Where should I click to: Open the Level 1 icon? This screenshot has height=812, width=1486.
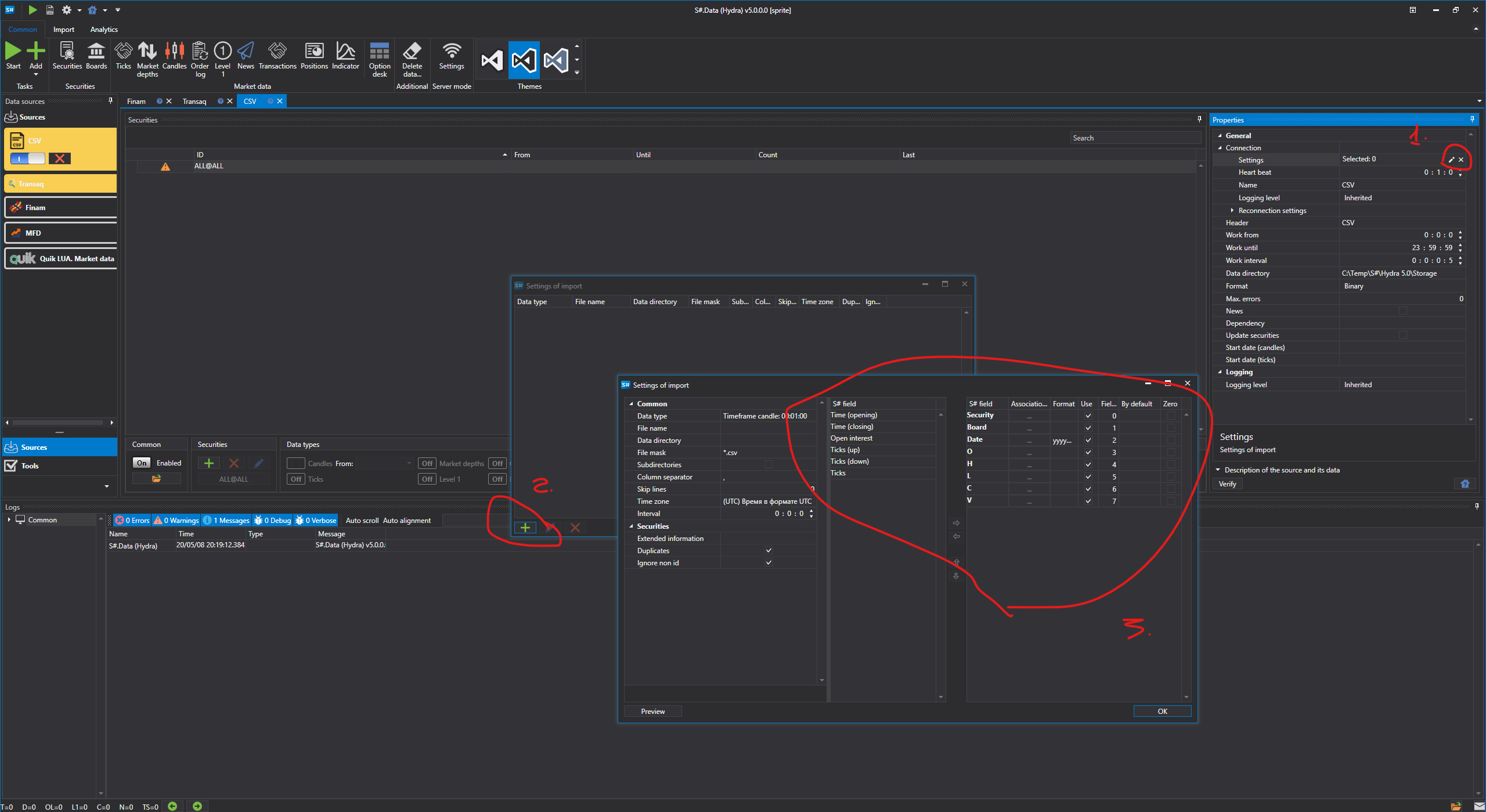pyautogui.click(x=223, y=51)
